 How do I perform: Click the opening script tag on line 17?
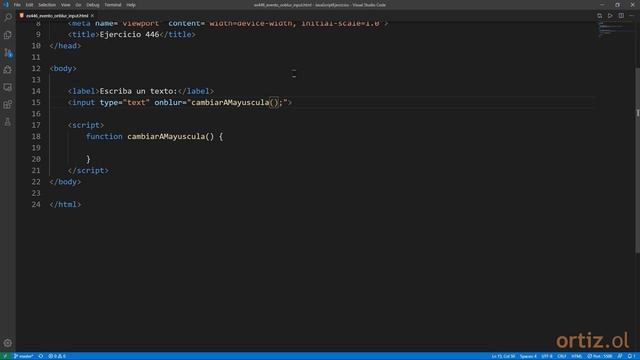[86, 125]
